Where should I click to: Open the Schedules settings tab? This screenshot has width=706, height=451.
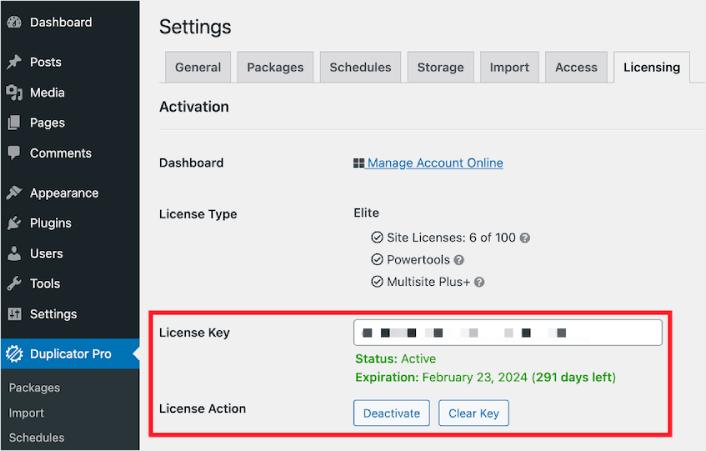(360, 67)
